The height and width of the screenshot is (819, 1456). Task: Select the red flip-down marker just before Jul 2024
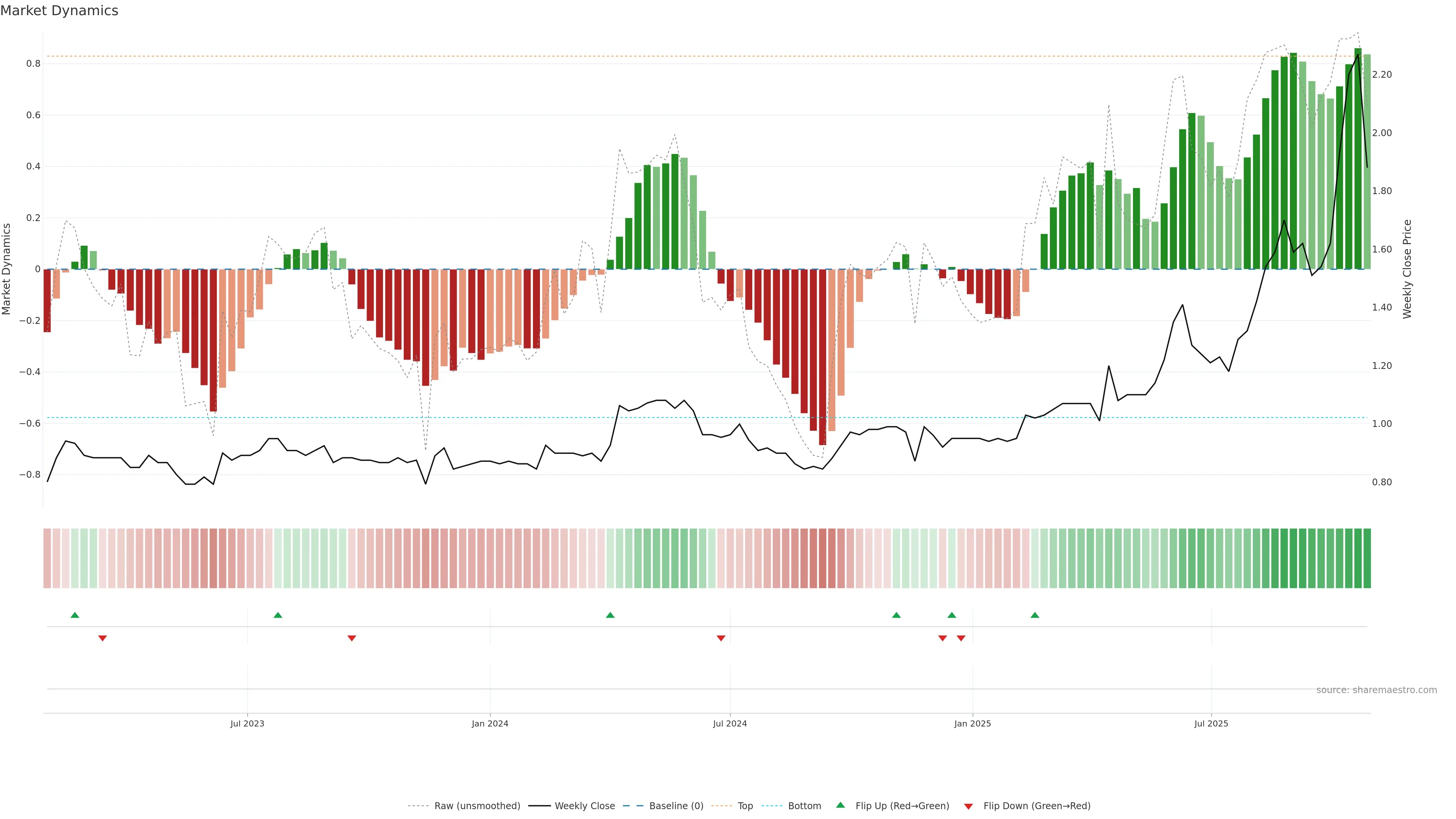coord(721,638)
